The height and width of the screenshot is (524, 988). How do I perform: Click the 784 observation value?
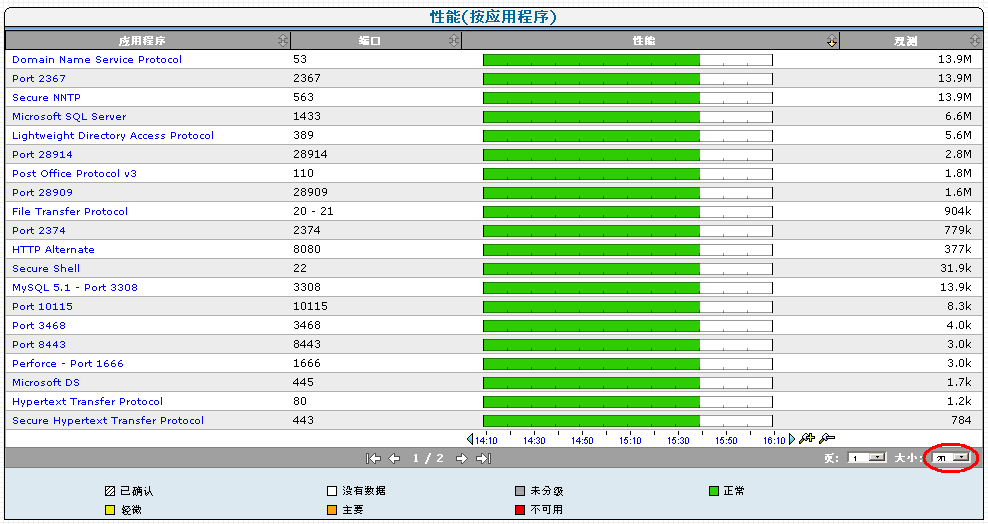click(x=962, y=420)
